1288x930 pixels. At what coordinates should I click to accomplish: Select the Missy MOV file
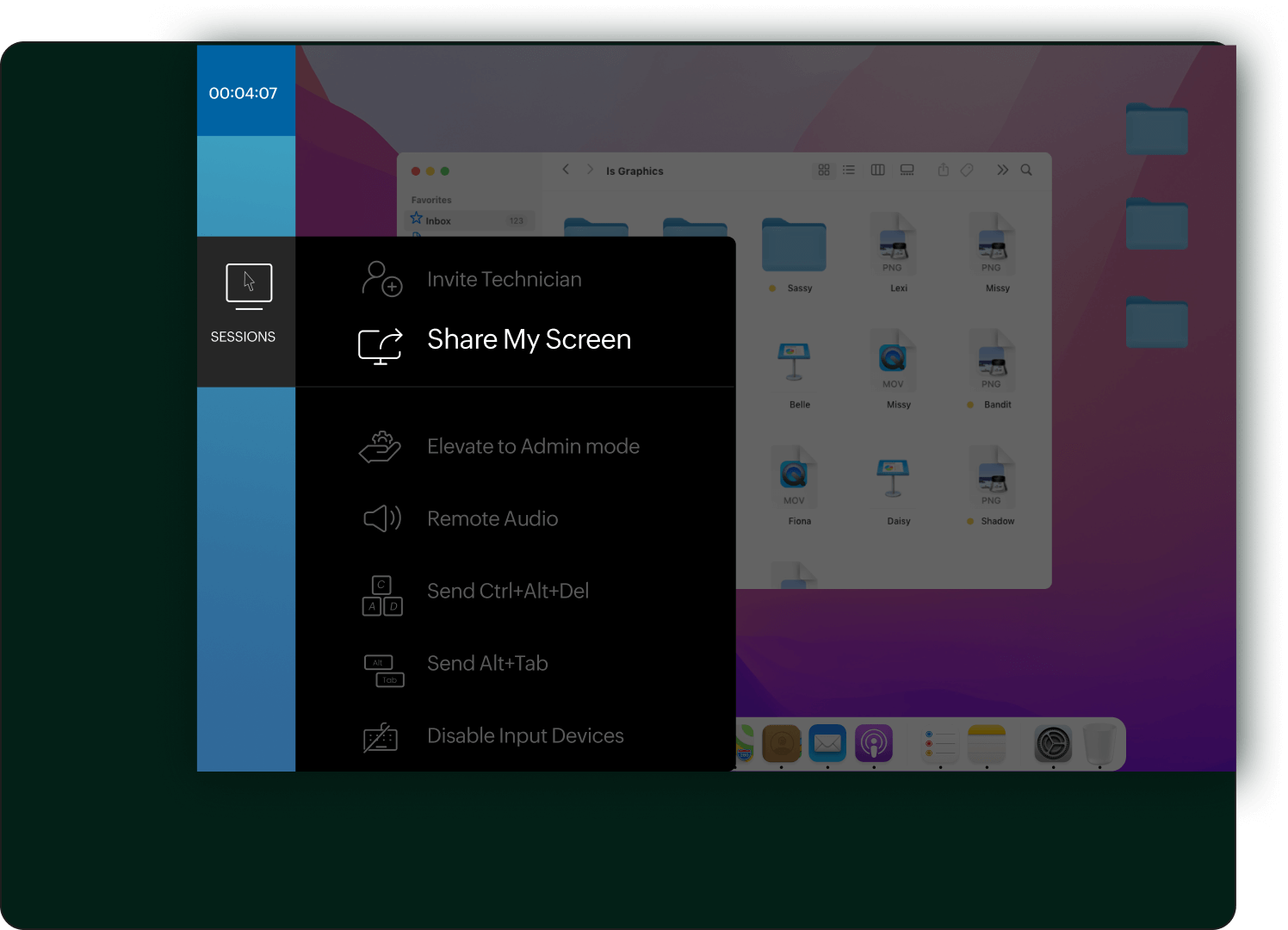(893, 360)
